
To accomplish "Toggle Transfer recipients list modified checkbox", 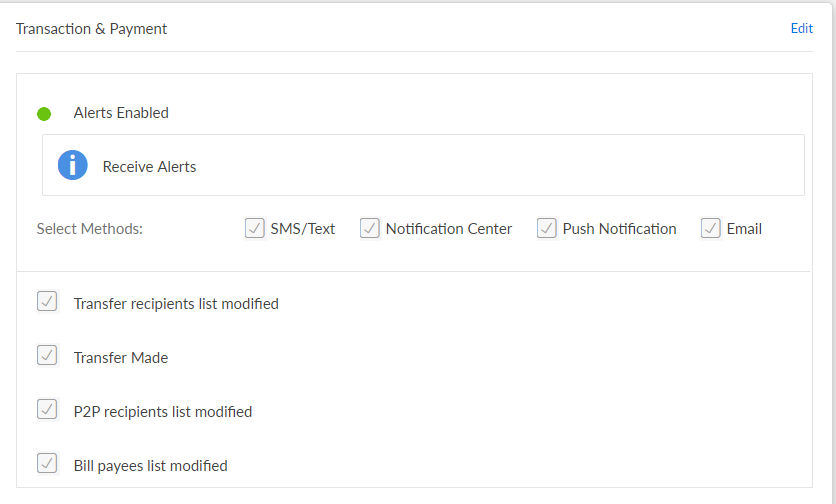I will (x=47, y=301).
